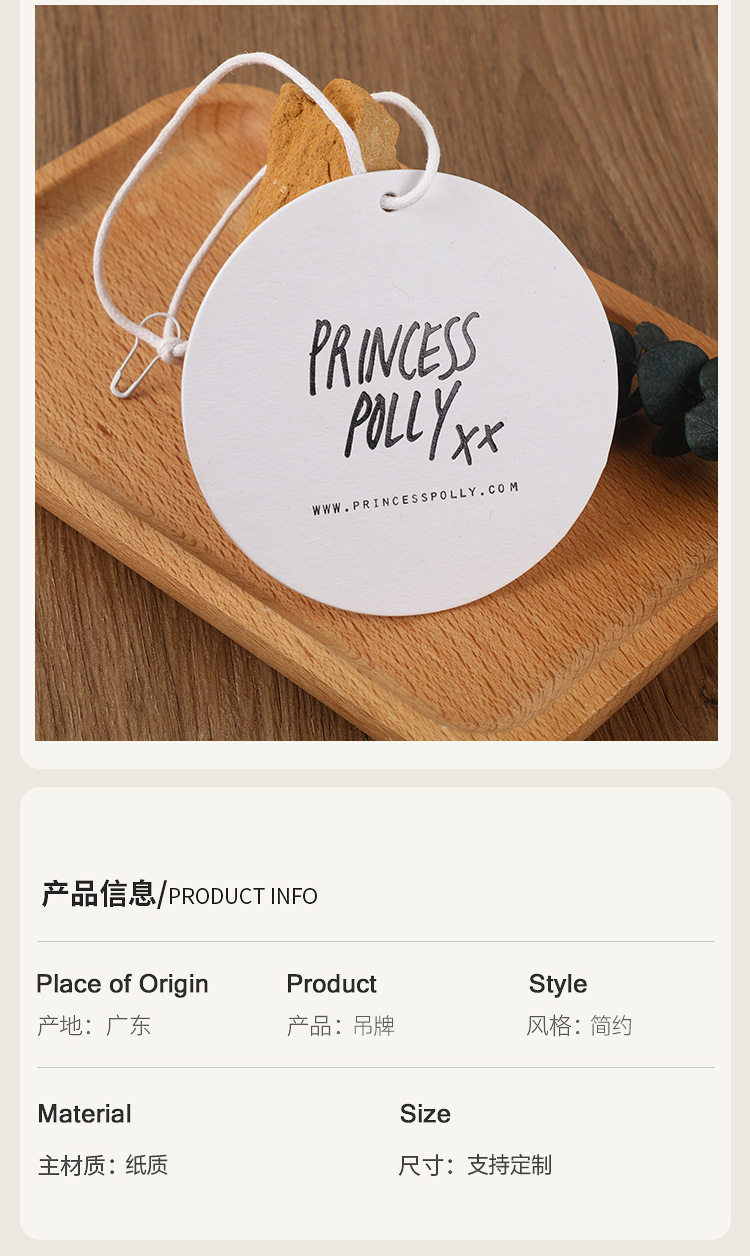Click the 主材质：纸质 value
The width and height of the screenshot is (750, 1256).
[103, 1166]
